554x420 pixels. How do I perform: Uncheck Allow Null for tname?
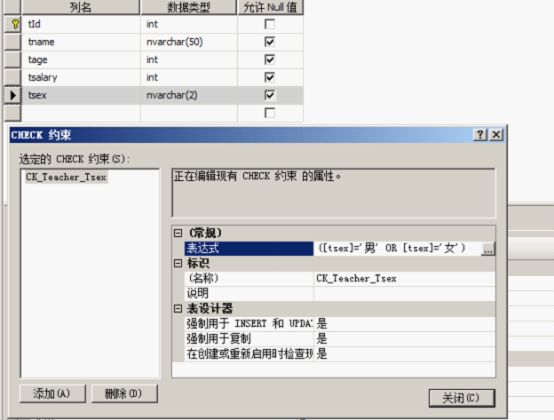point(270,42)
